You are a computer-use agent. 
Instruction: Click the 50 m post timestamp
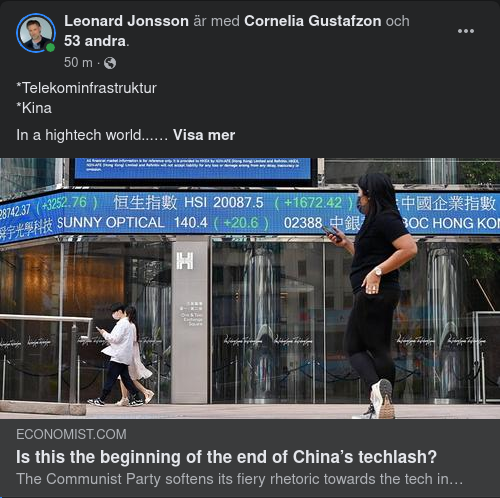pos(78,62)
